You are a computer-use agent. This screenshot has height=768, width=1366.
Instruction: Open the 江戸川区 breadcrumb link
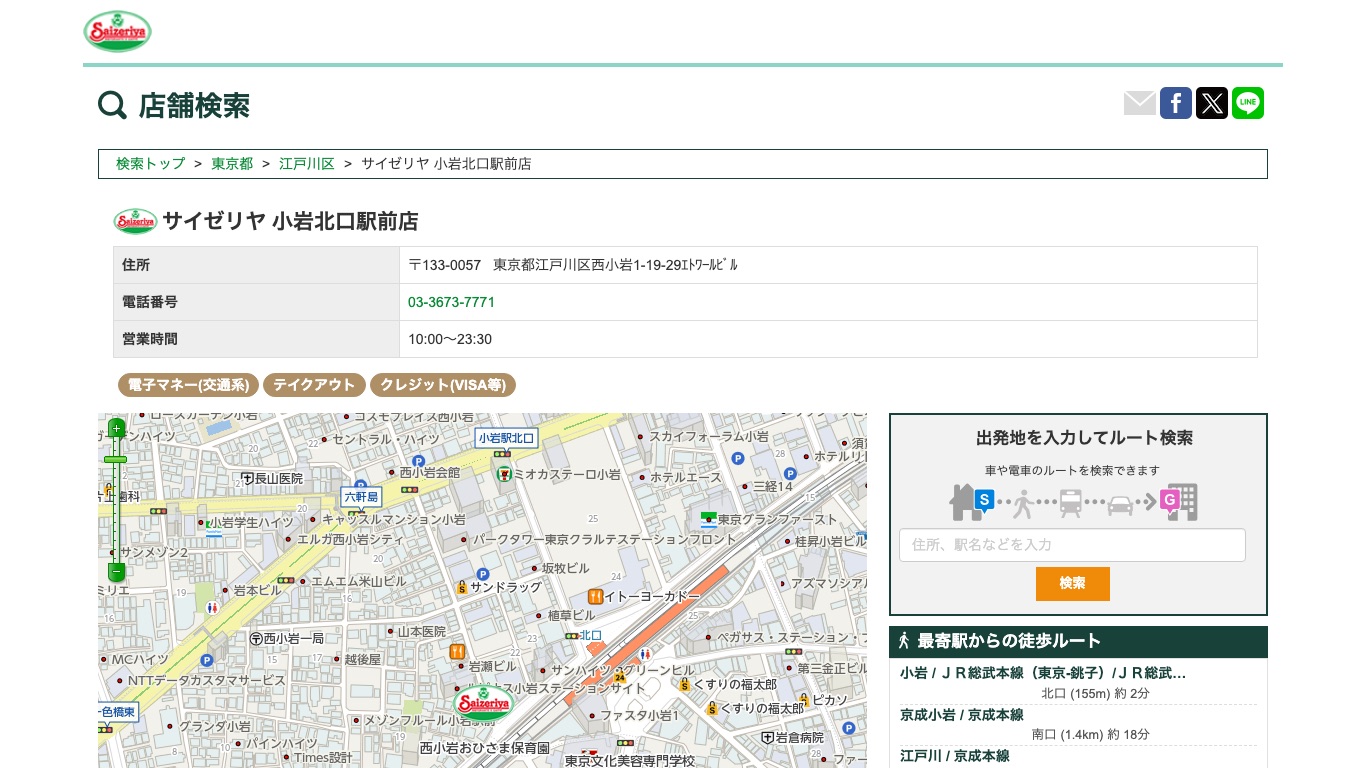click(307, 164)
